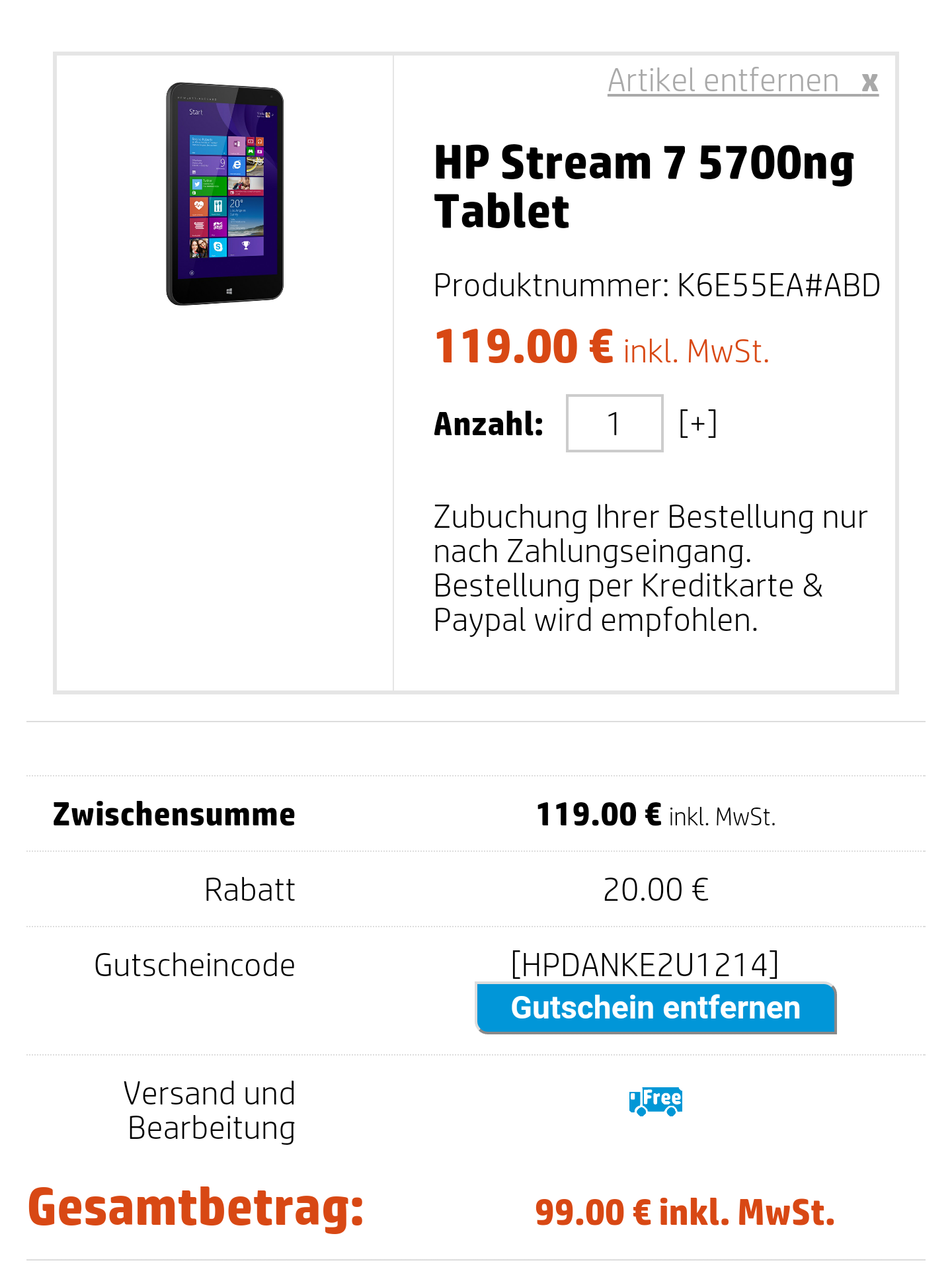The width and height of the screenshot is (952, 1285).
Task: Open the HP Stream 7 tablet thumbnail
Action: [x=225, y=194]
